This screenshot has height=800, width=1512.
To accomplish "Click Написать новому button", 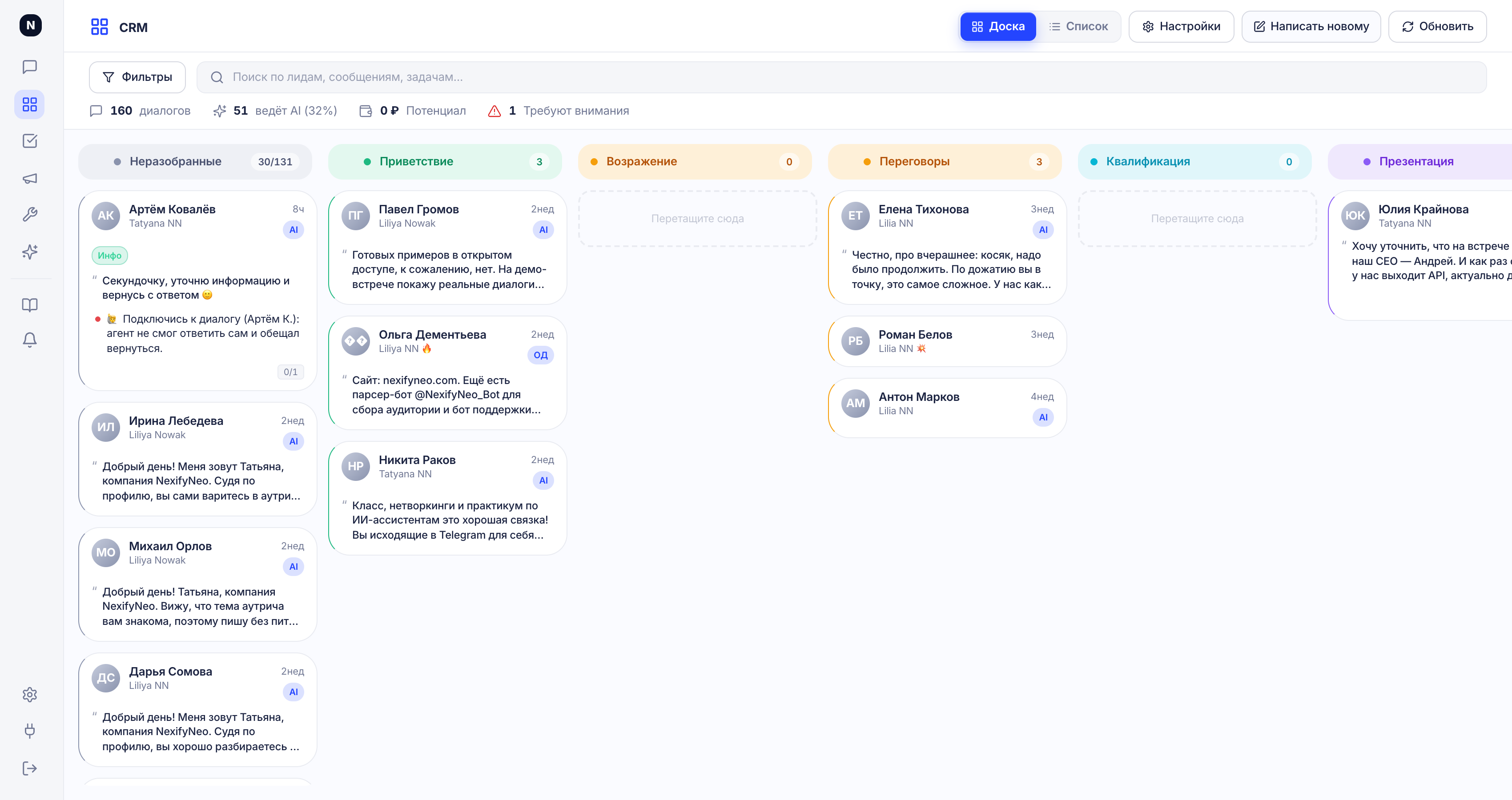I will tap(1311, 26).
